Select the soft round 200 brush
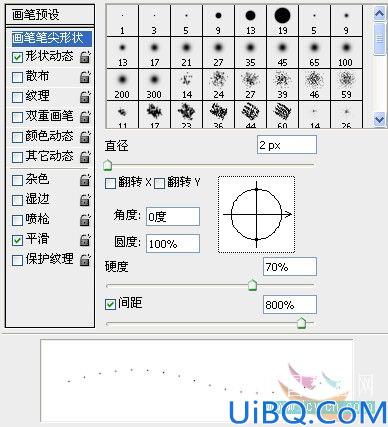 (x=122, y=85)
